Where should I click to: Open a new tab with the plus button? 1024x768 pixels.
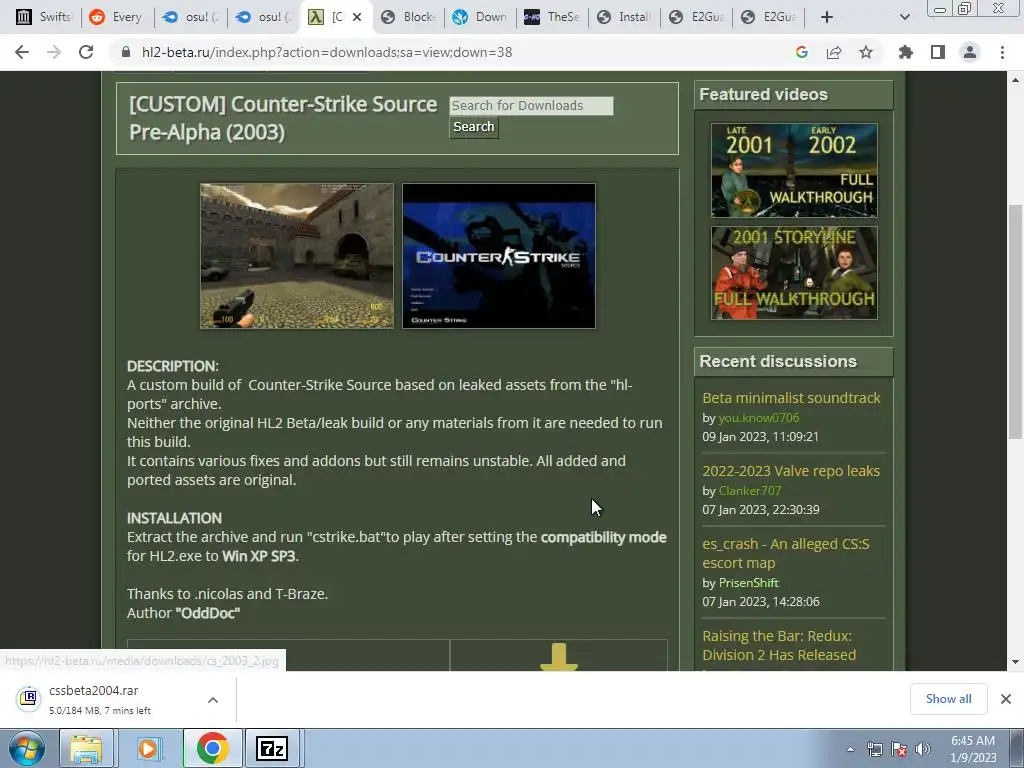pyautogui.click(x=827, y=17)
